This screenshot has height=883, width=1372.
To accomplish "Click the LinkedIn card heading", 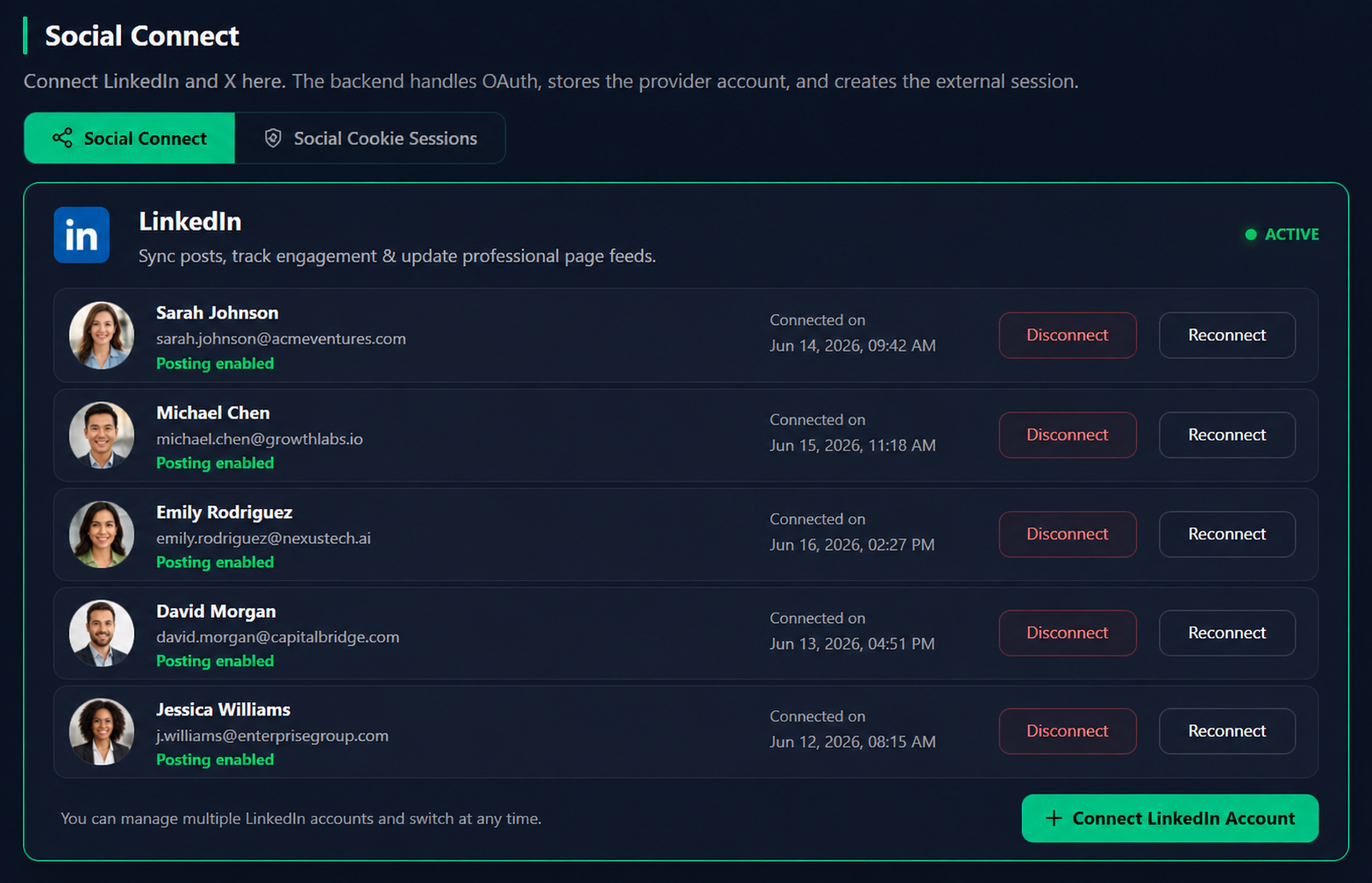I will click(190, 221).
